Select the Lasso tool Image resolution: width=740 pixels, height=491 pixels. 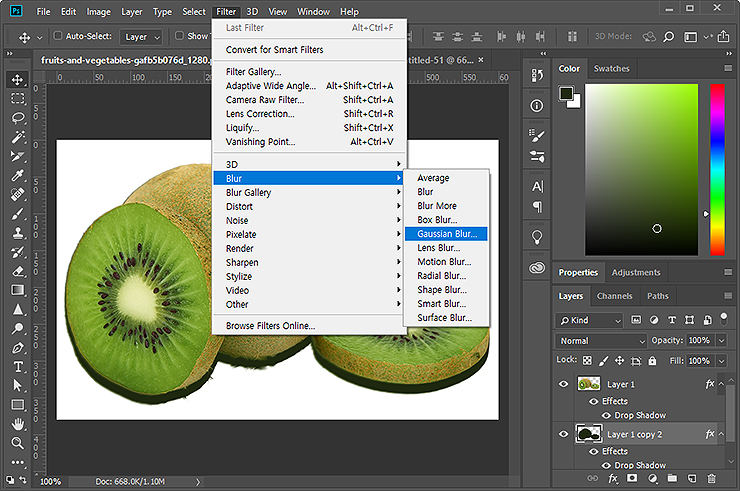pos(17,118)
